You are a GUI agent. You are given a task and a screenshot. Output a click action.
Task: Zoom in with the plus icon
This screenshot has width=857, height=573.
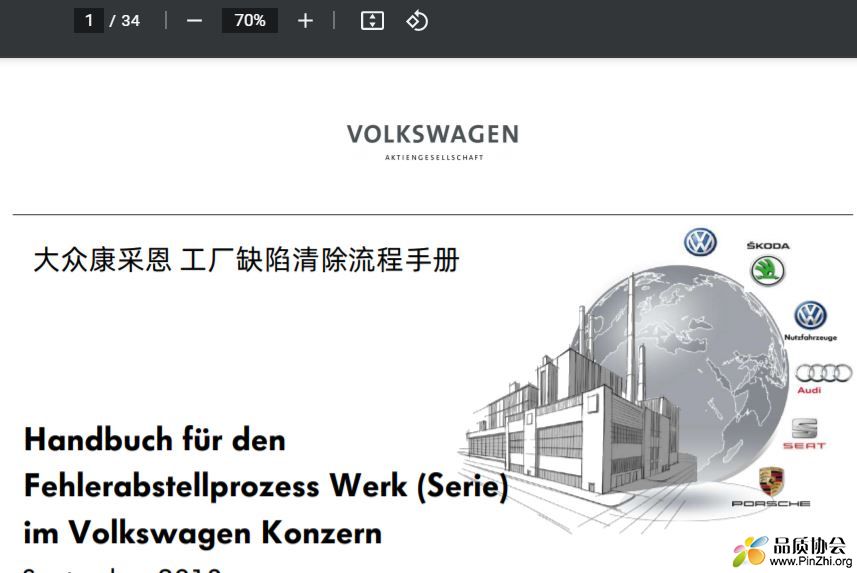[x=305, y=21]
